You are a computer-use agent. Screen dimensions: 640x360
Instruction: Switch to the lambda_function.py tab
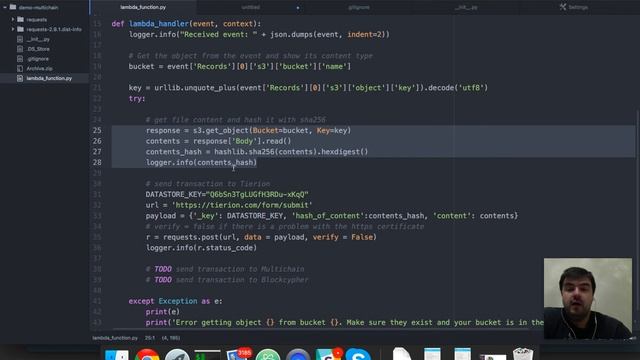pyautogui.click(x=143, y=7)
